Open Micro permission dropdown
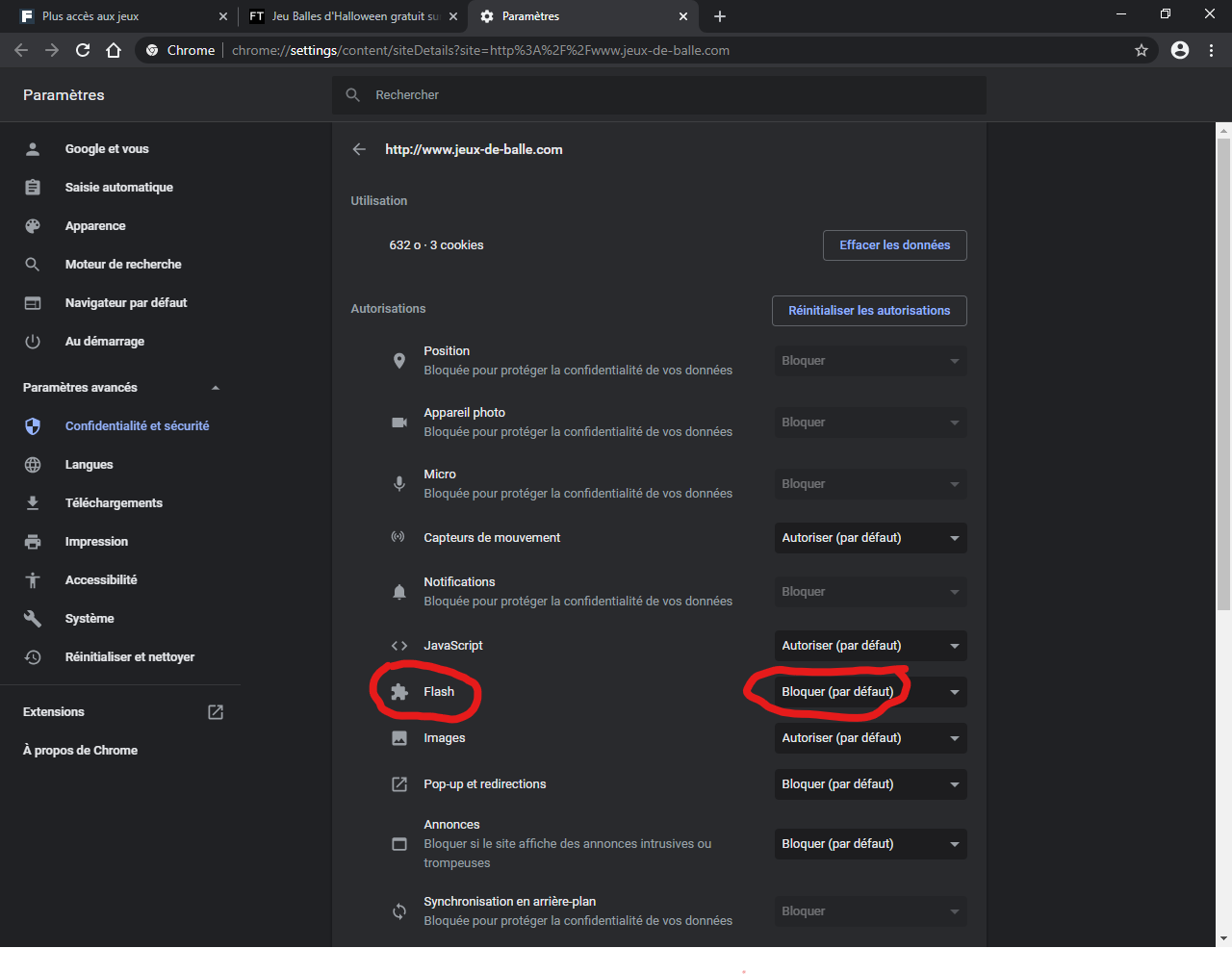Image resolution: width=1232 pixels, height=974 pixels. pyautogui.click(x=870, y=484)
